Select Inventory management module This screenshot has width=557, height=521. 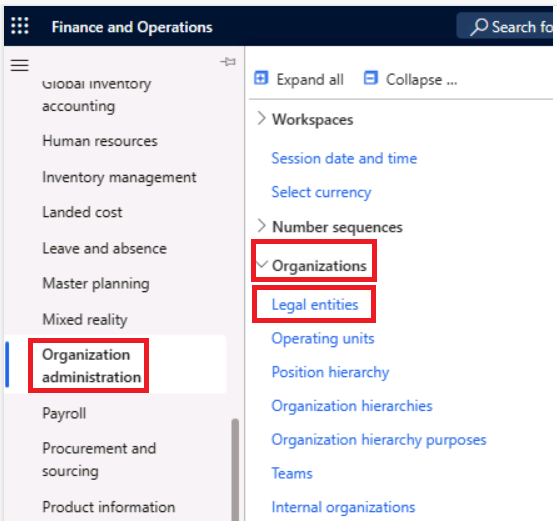(119, 178)
